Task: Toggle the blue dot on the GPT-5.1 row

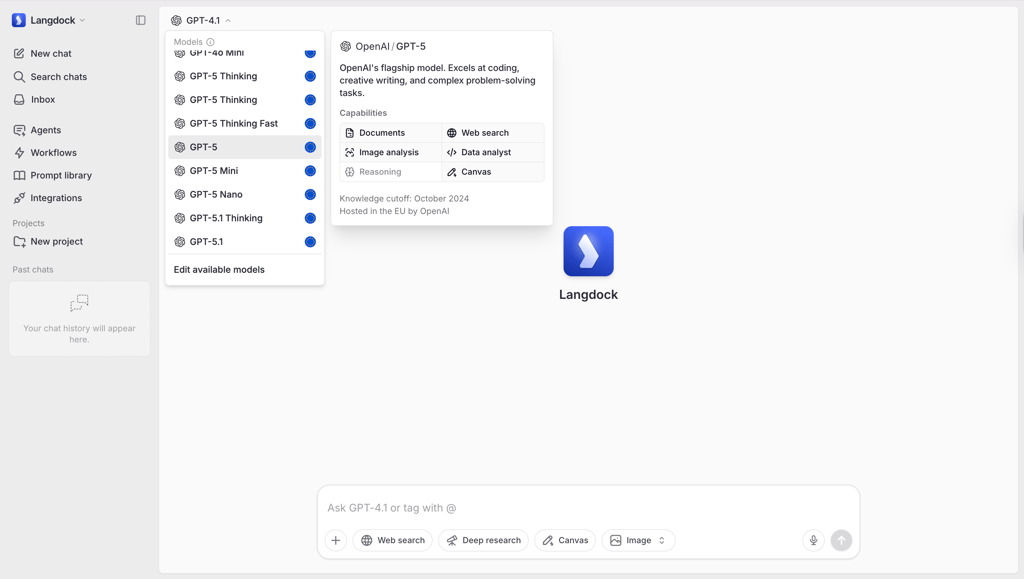Action: click(x=310, y=242)
